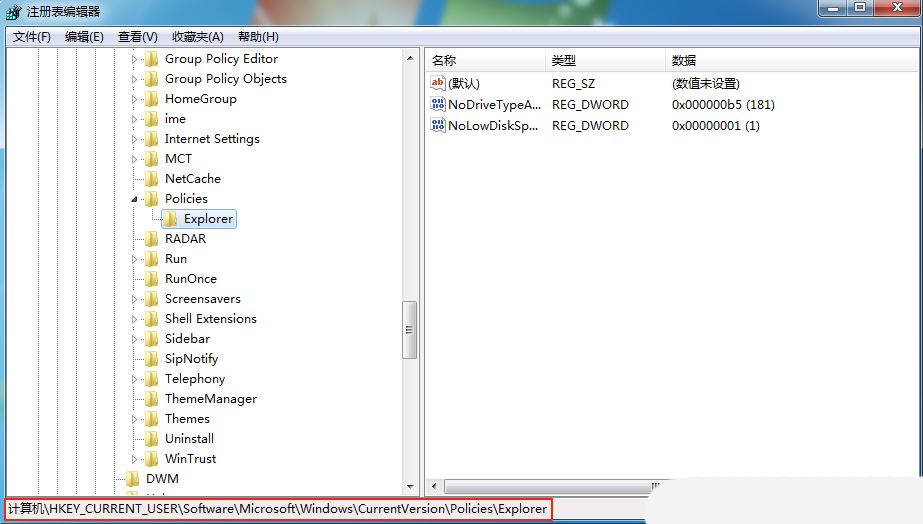This screenshot has width=923, height=524.
Task: Click the Sidebar folder icon
Action: pyautogui.click(x=151, y=339)
